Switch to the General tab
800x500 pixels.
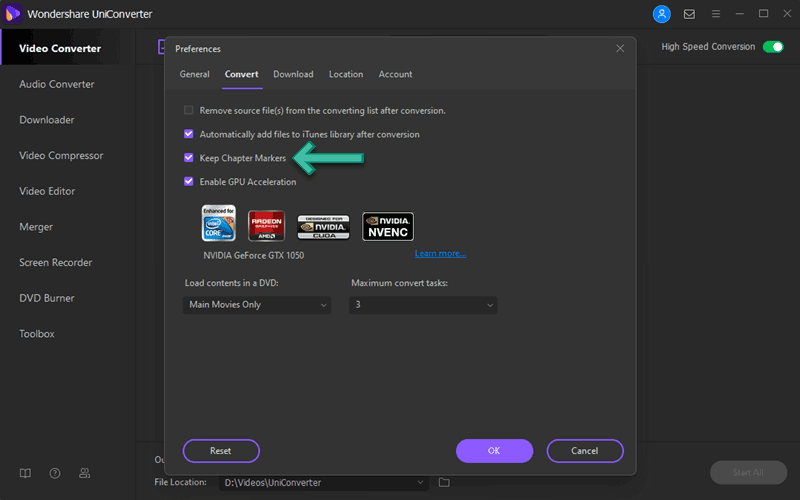point(194,74)
